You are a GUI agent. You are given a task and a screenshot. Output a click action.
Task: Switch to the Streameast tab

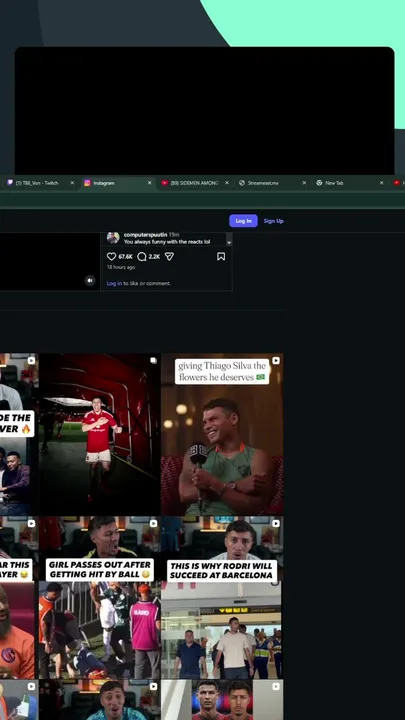(x=272, y=183)
